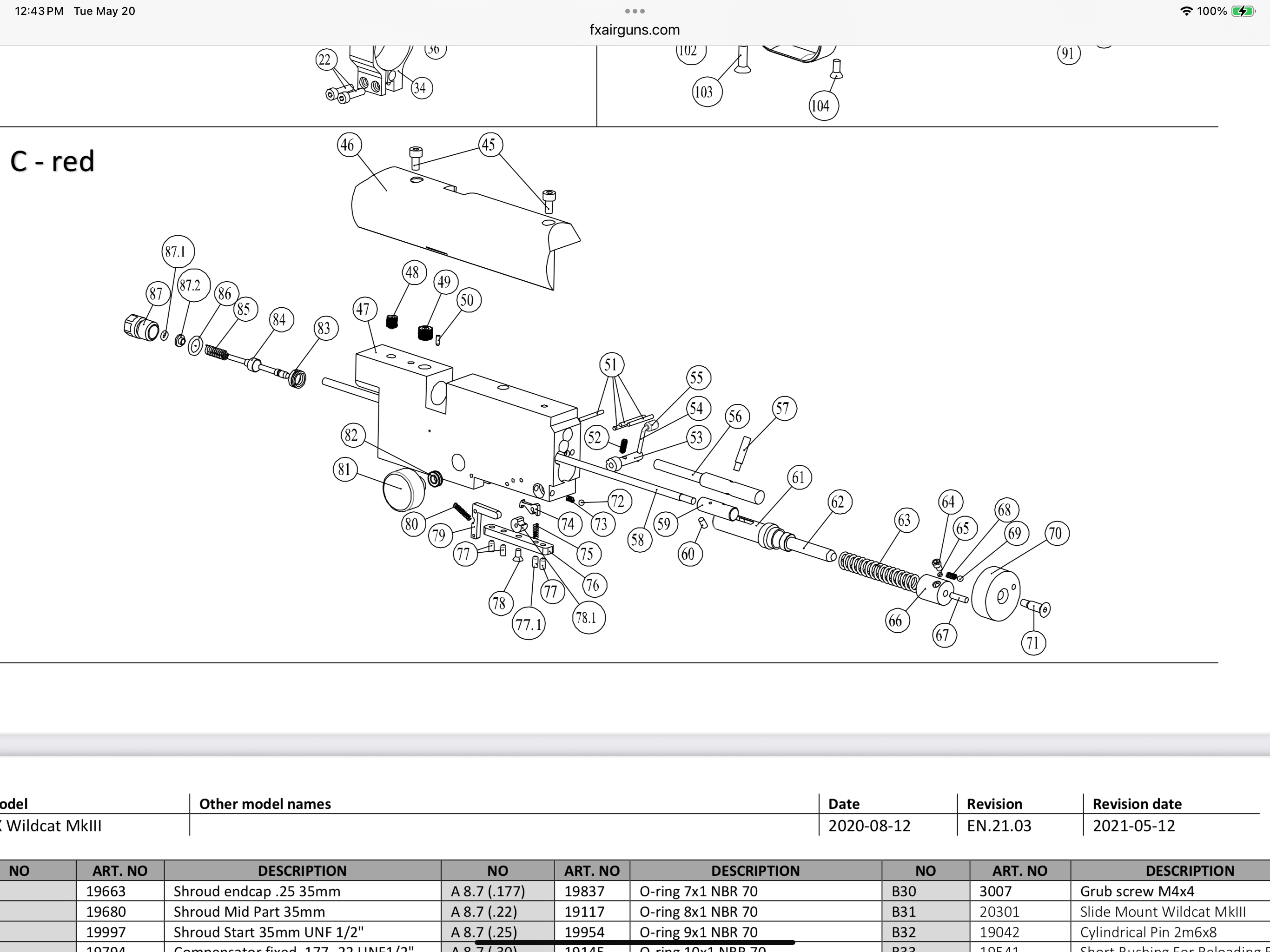This screenshot has height=952, width=1270.
Task: Select part callout 71 bubble
Action: pyautogui.click(x=1033, y=642)
